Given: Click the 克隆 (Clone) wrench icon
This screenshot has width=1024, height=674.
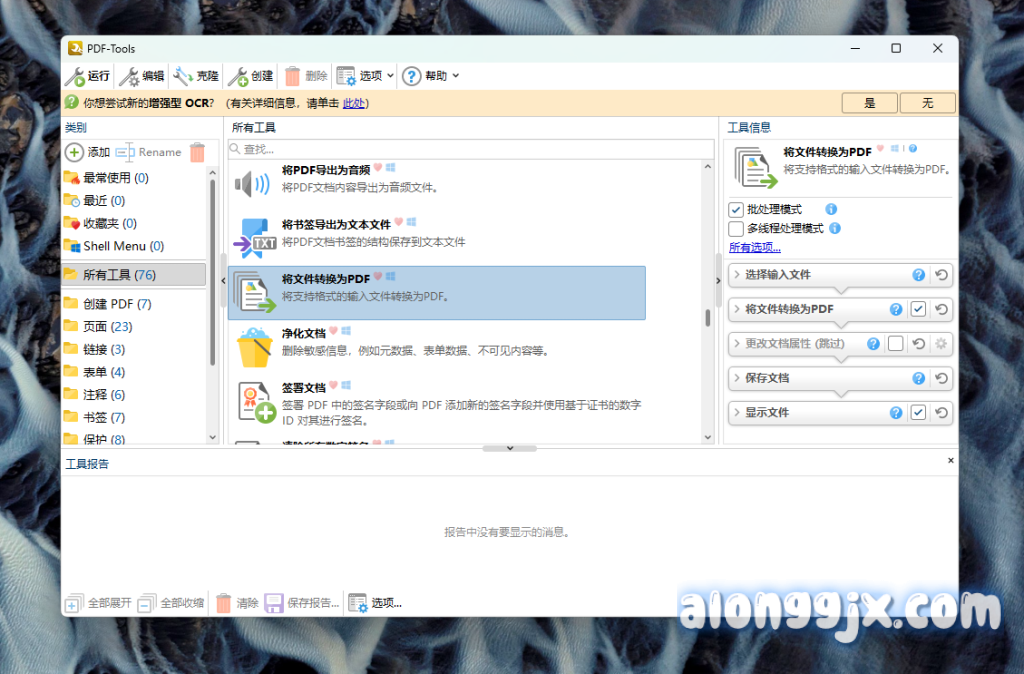Looking at the screenshot, I should pyautogui.click(x=182, y=76).
